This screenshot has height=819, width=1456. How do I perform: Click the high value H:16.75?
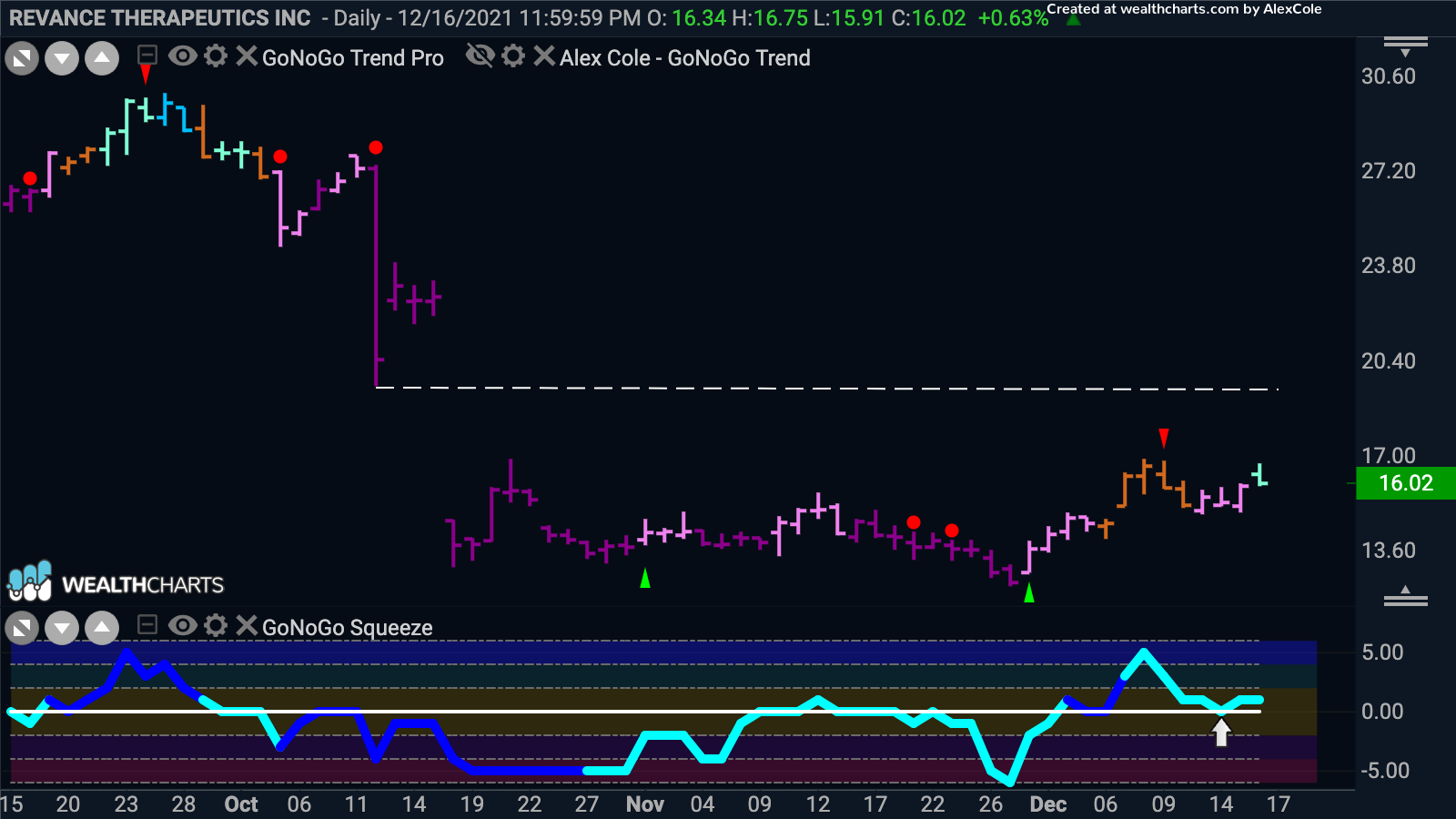coord(769,18)
